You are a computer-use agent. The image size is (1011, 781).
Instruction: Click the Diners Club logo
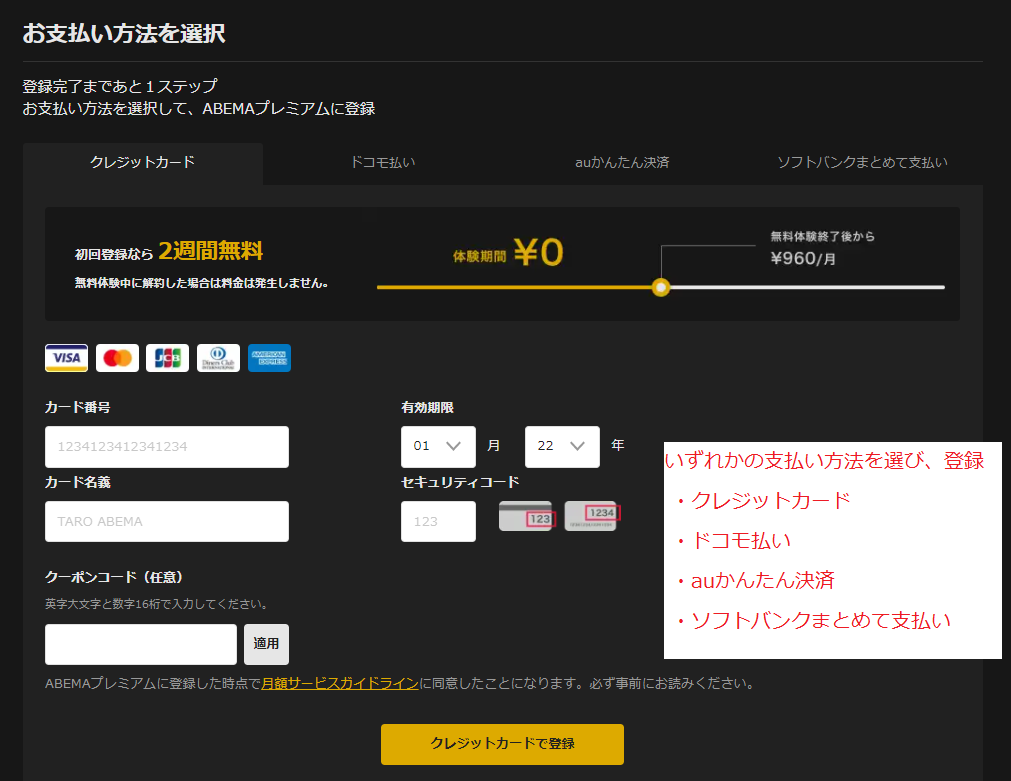pos(219,358)
